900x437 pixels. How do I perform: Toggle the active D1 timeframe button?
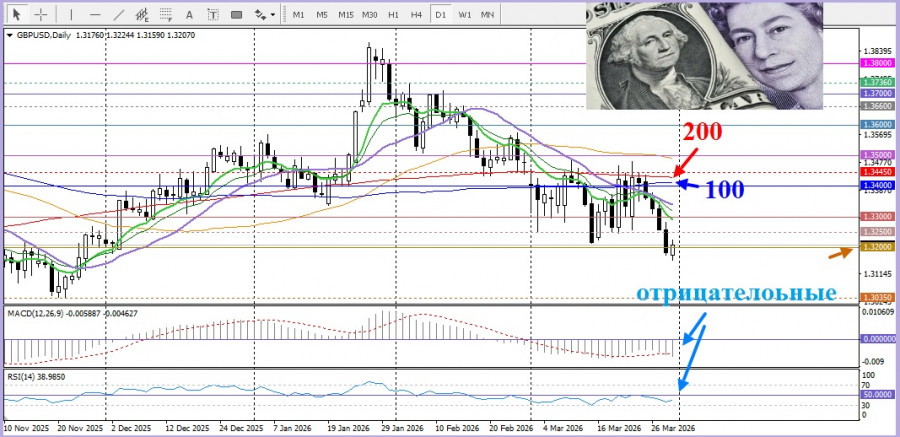pyautogui.click(x=440, y=15)
